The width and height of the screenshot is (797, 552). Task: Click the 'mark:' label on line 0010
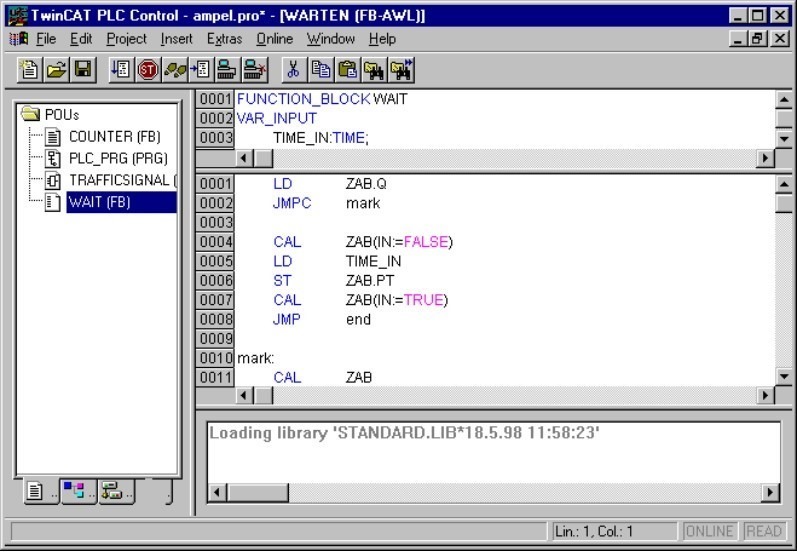click(256, 358)
